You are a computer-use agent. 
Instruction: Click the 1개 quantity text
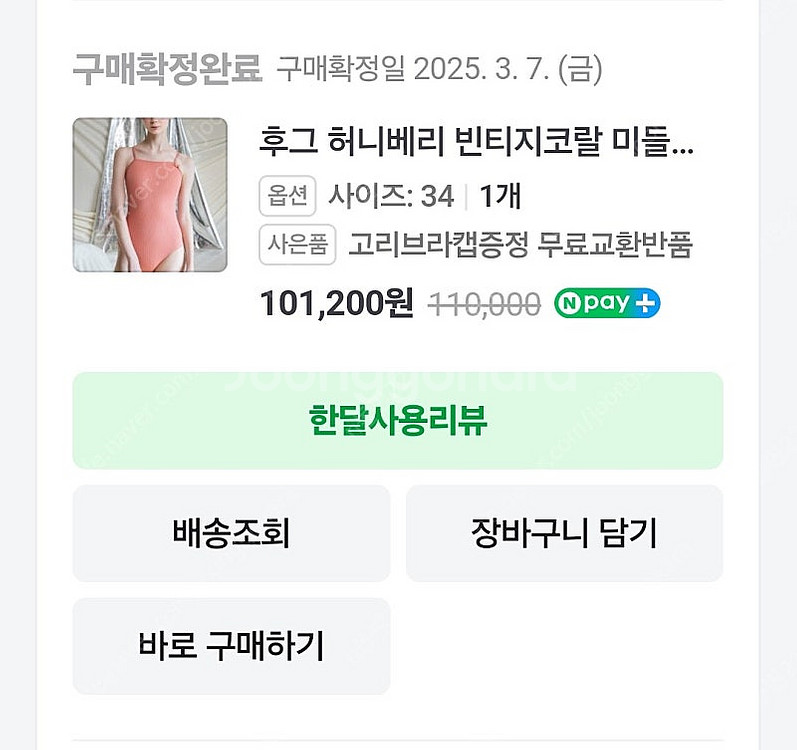pos(500,196)
